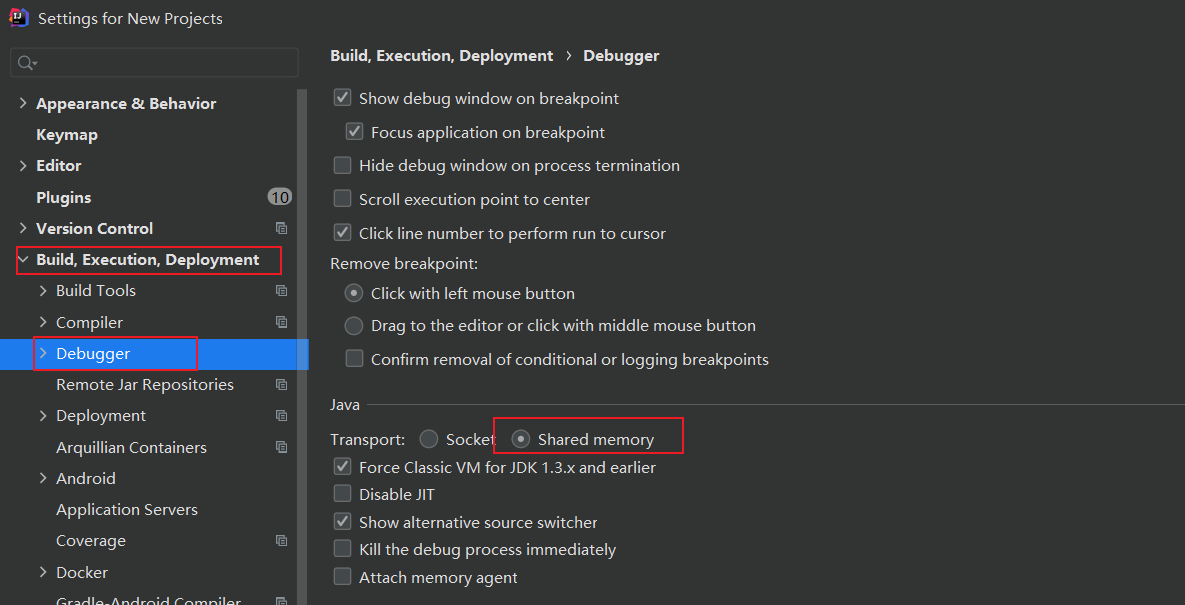Click the project-level icon beside Compiler

click(x=281, y=323)
